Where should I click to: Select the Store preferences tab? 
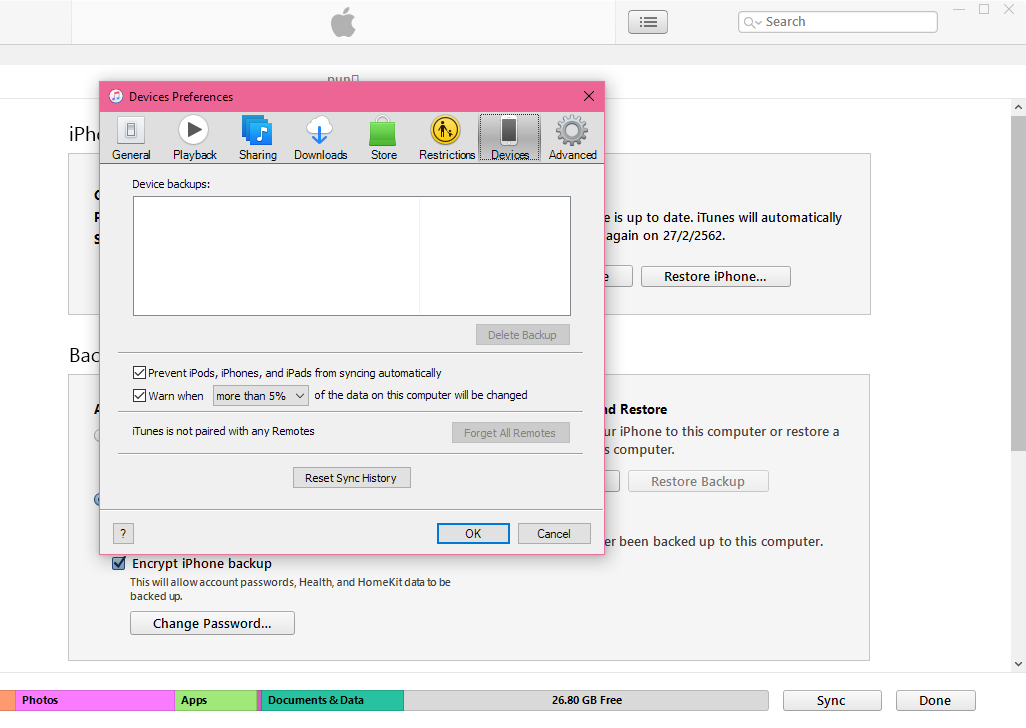383,138
